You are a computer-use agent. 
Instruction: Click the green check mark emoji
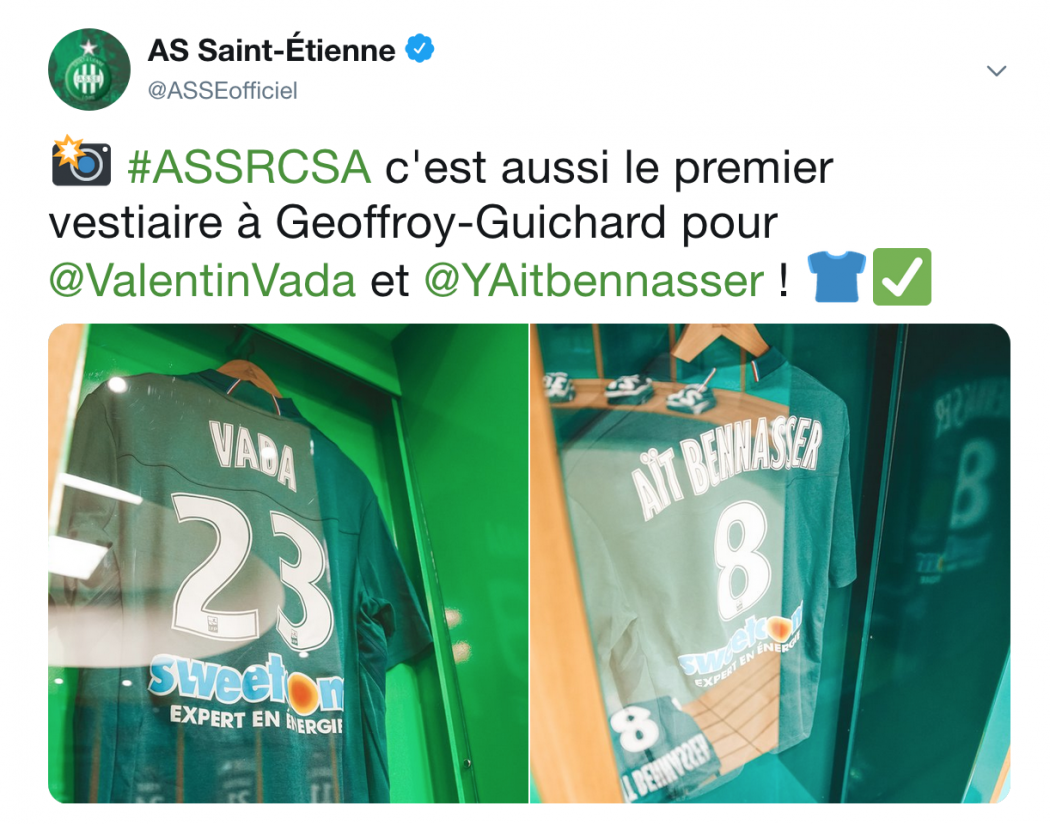[x=902, y=276]
